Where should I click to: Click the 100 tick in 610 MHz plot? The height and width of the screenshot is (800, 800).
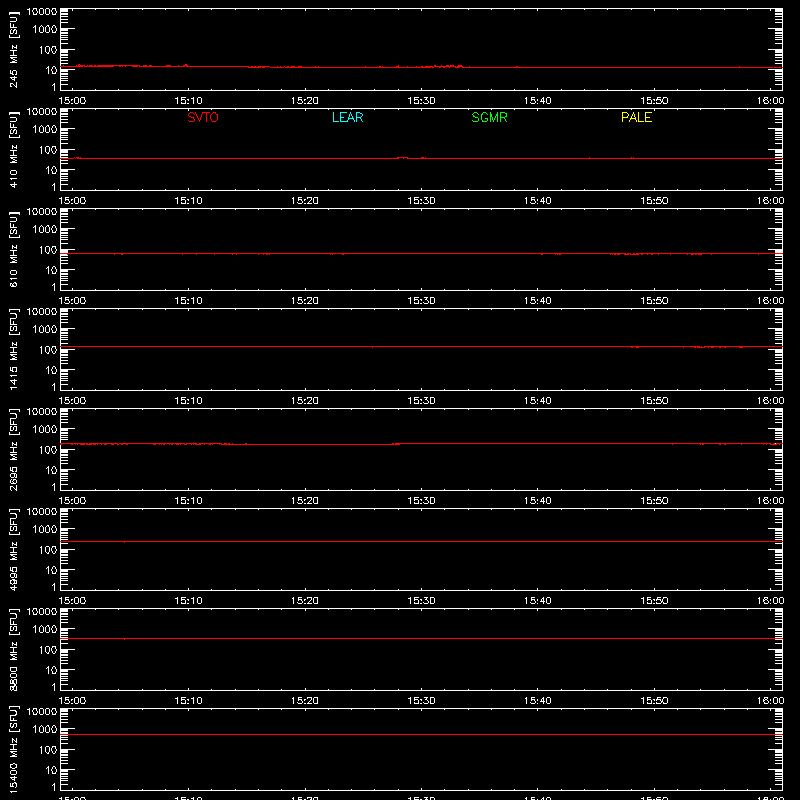[x=48, y=250]
